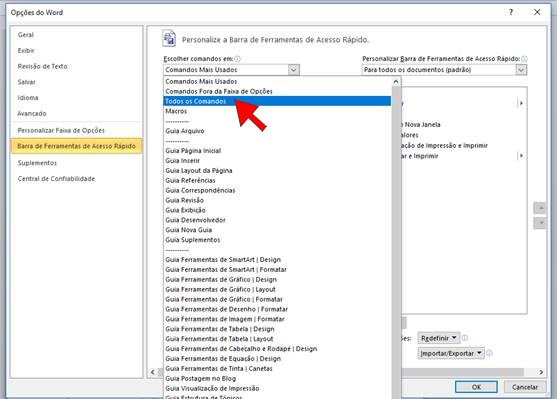The width and height of the screenshot is (557, 399).
Task: Select Guia Ferramentas de SmartArt | Design
Action: (277, 260)
